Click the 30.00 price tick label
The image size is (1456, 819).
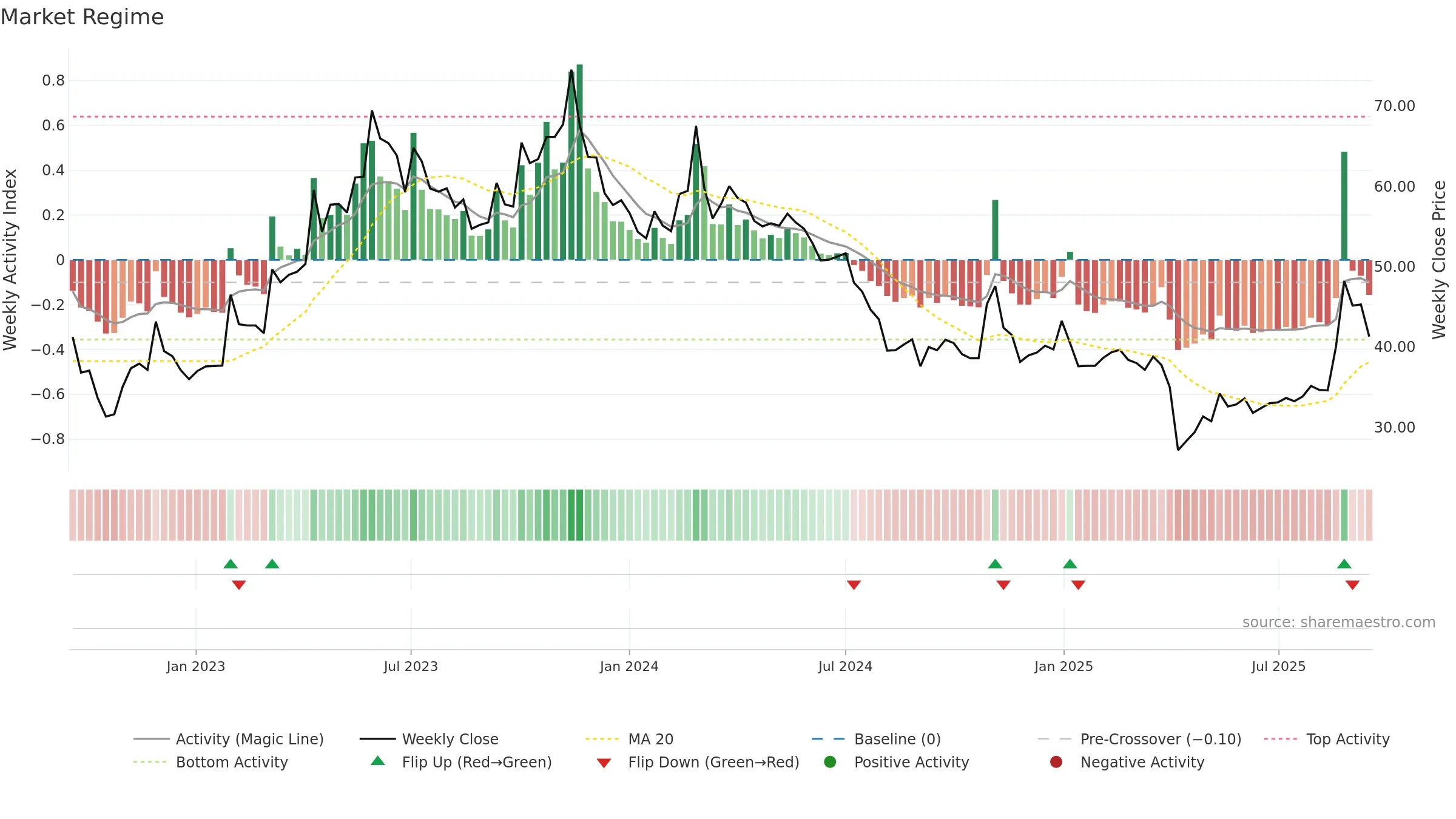(1395, 428)
